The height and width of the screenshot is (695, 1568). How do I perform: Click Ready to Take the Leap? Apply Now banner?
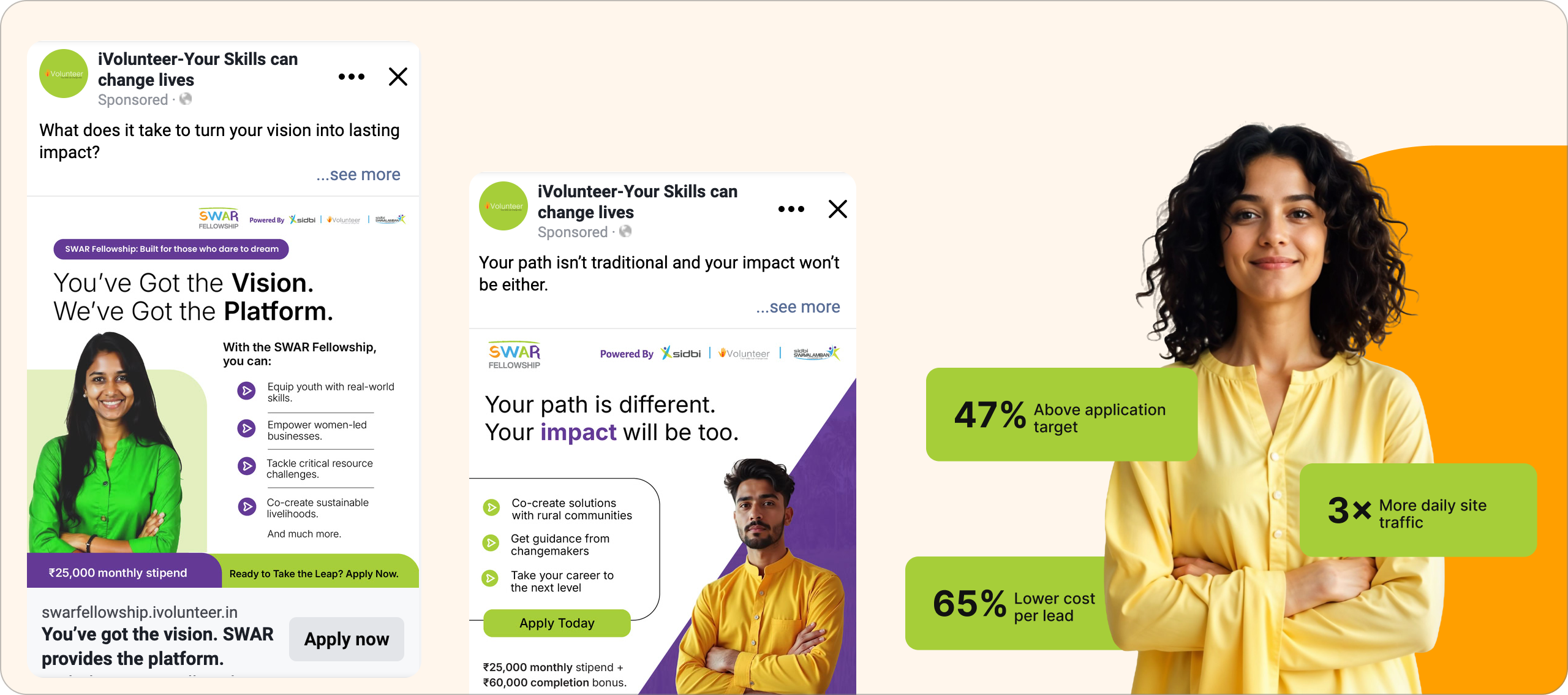pyautogui.click(x=314, y=574)
